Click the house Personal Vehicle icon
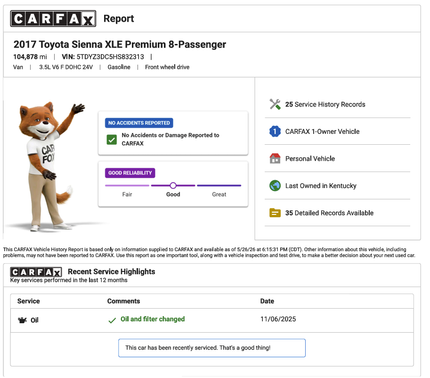Screen dimensions: 430x378 pos(275,158)
